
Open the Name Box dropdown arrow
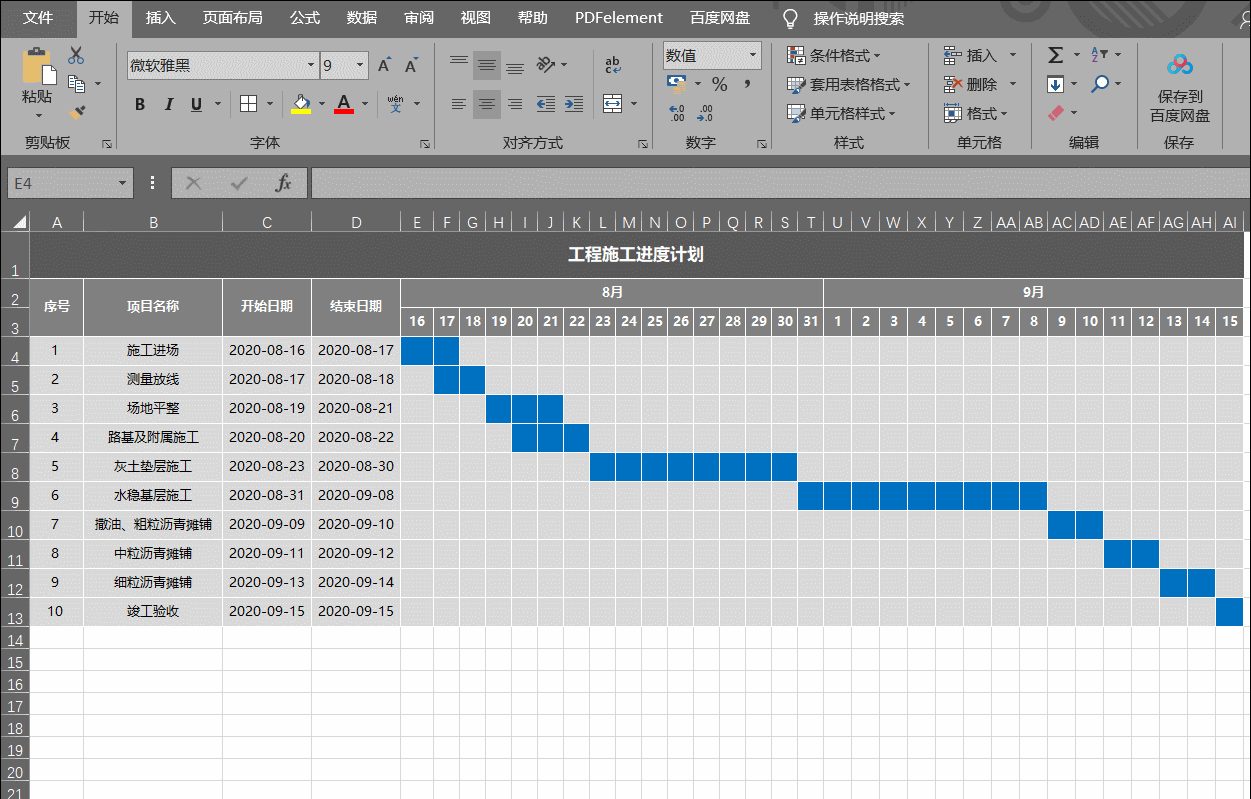click(x=123, y=183)
